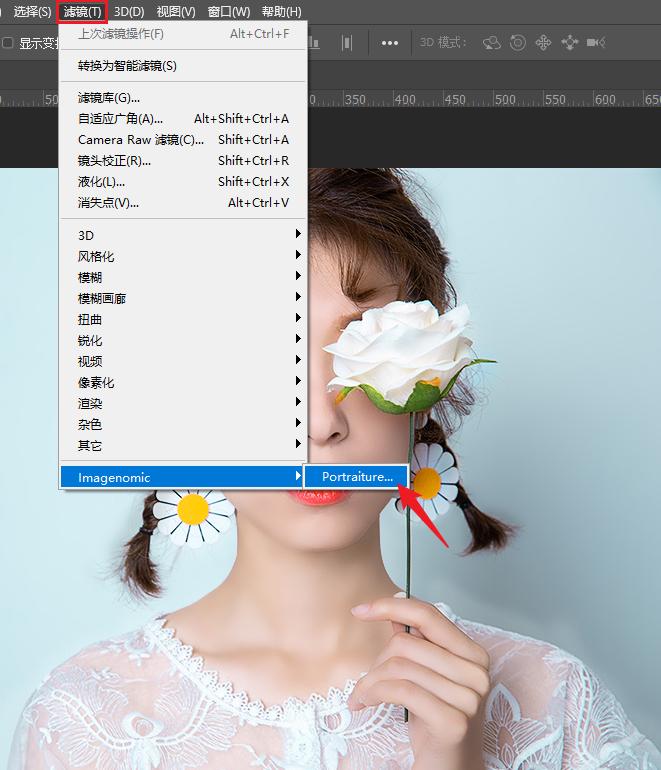The image size is (661, 770).
Task: Click the three-dots more options icon
Action: click(x=390, y=43)
